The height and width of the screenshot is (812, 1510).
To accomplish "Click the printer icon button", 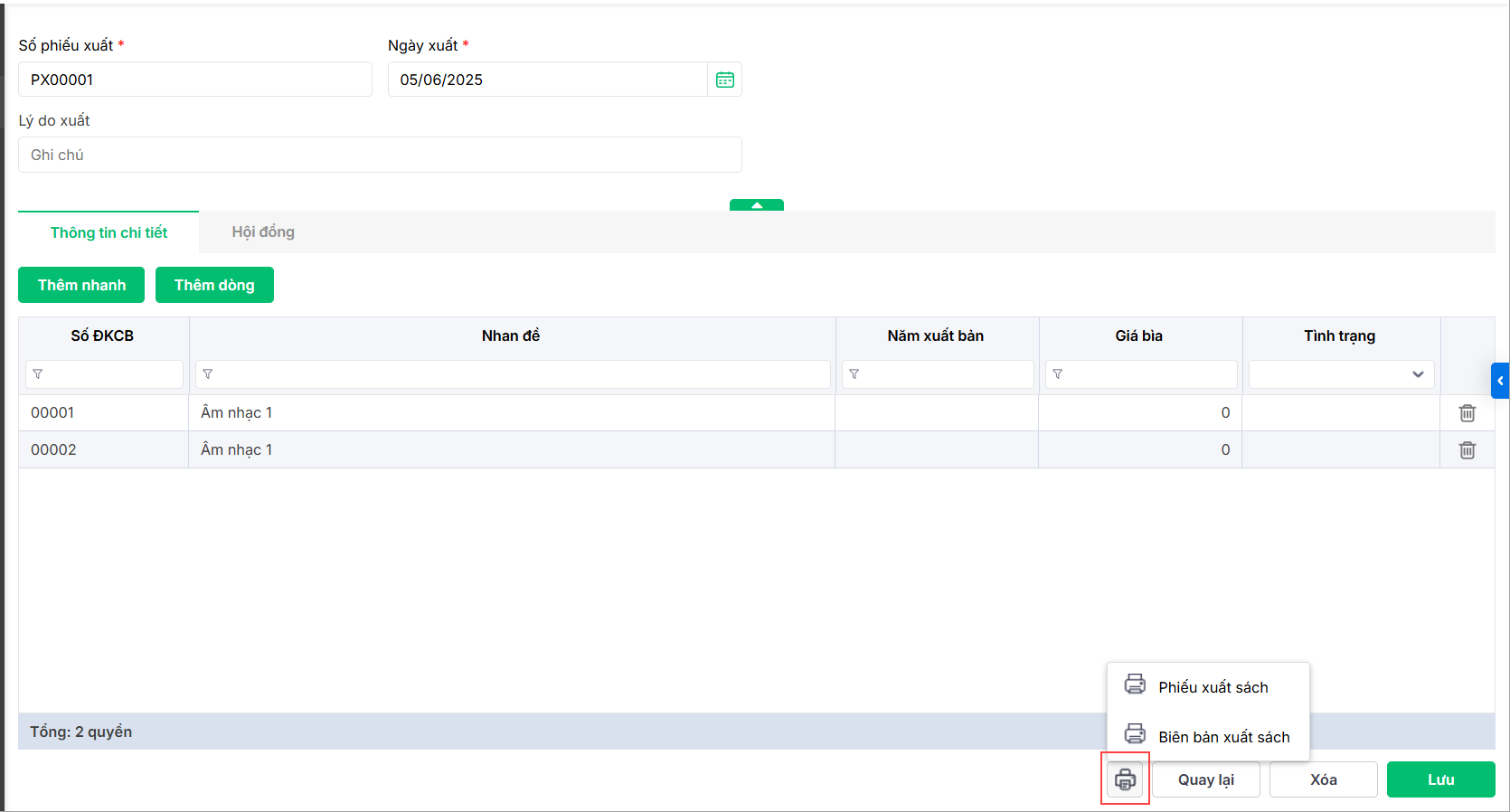I will tap(1125, 779).
